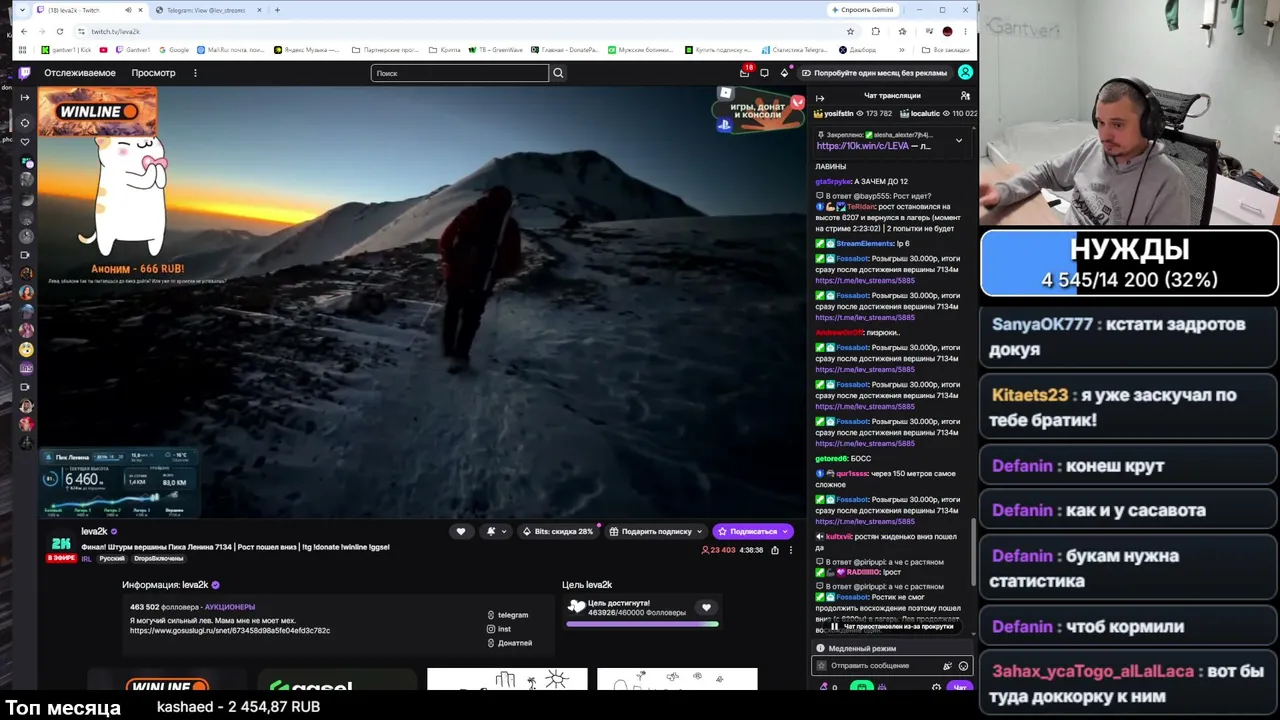Open the Все закладки folder

[945, 50]
